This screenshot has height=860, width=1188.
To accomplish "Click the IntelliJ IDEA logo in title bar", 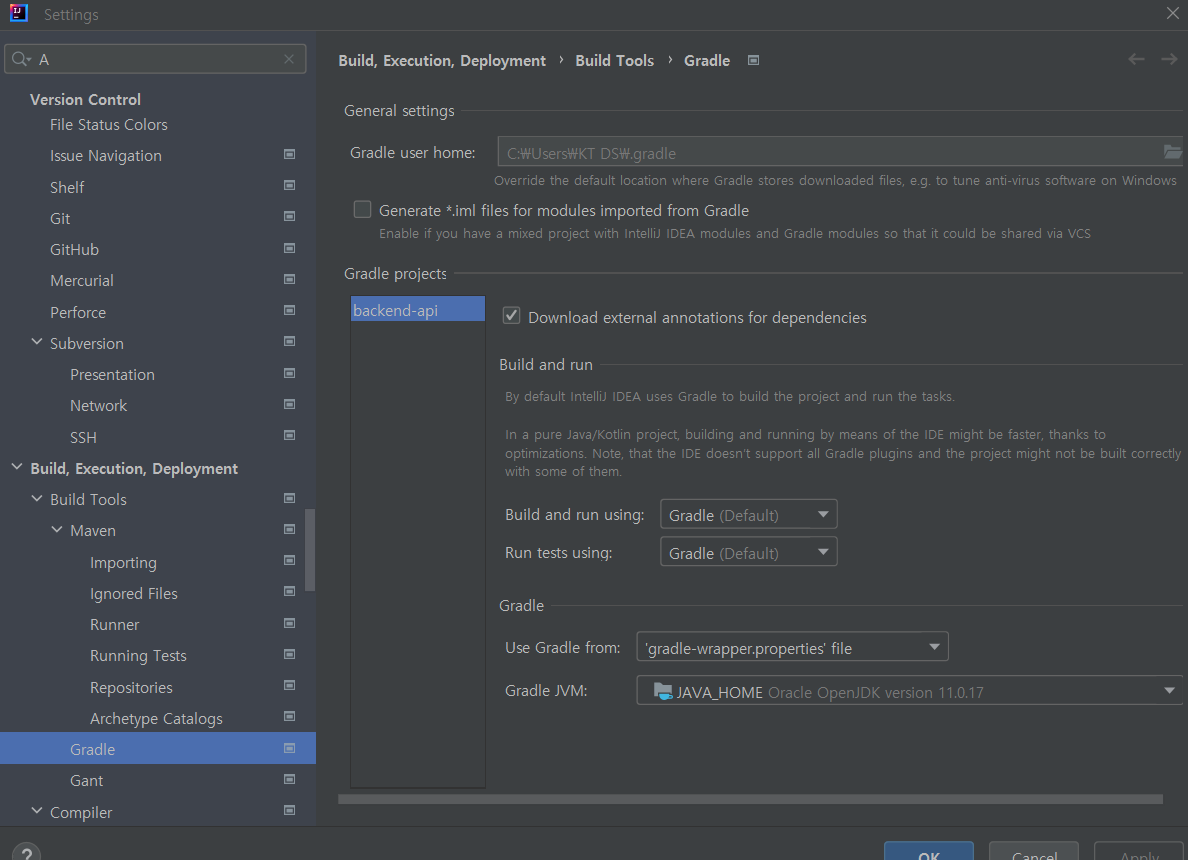I will (19, 14).
